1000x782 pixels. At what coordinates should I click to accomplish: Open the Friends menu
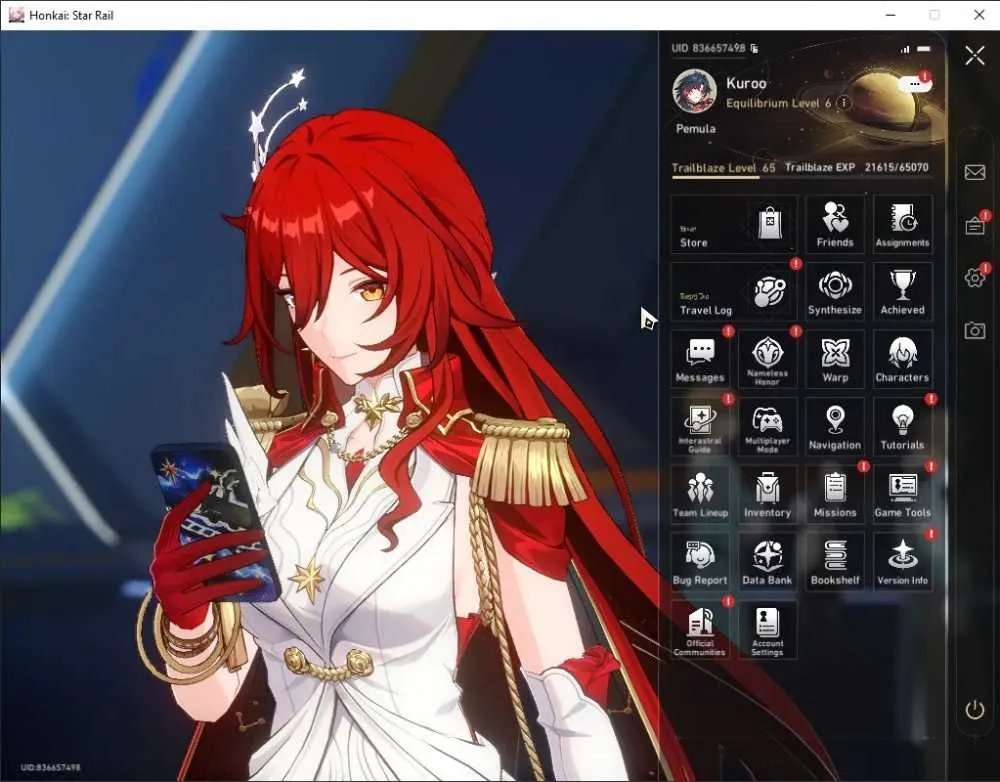pos(835,225)
